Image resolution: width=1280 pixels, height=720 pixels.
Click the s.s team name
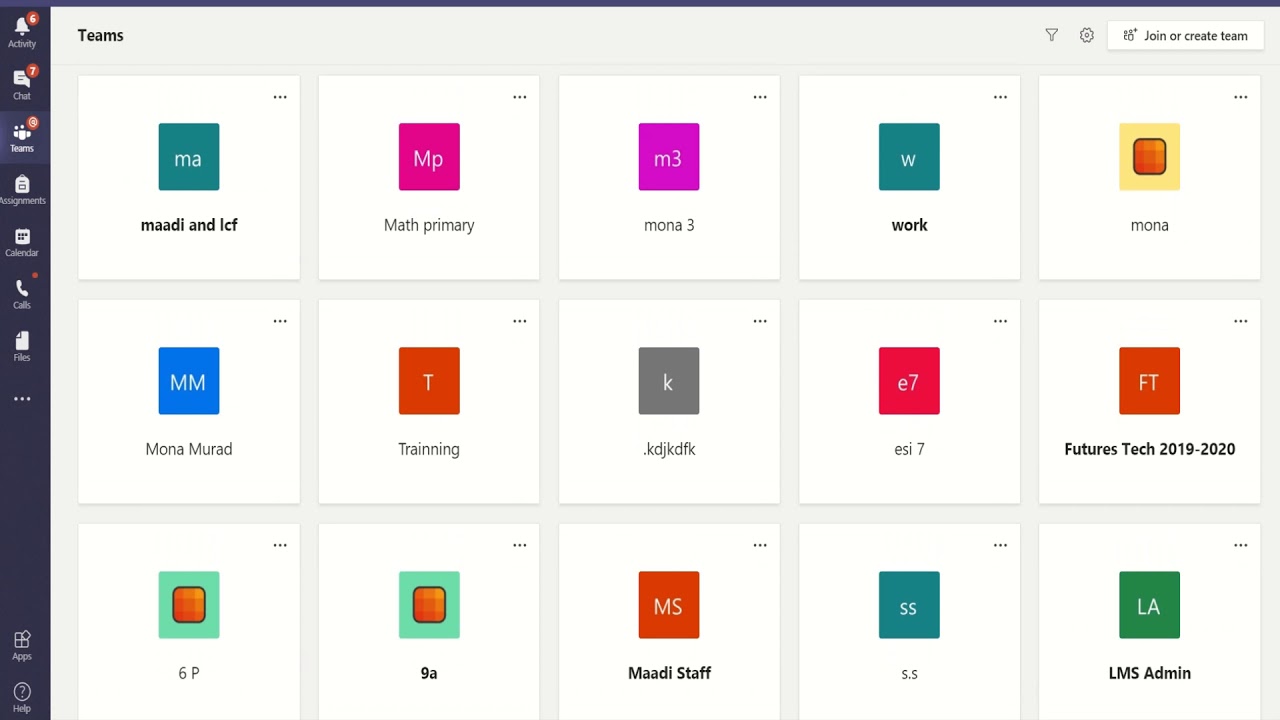coord(909,674)
